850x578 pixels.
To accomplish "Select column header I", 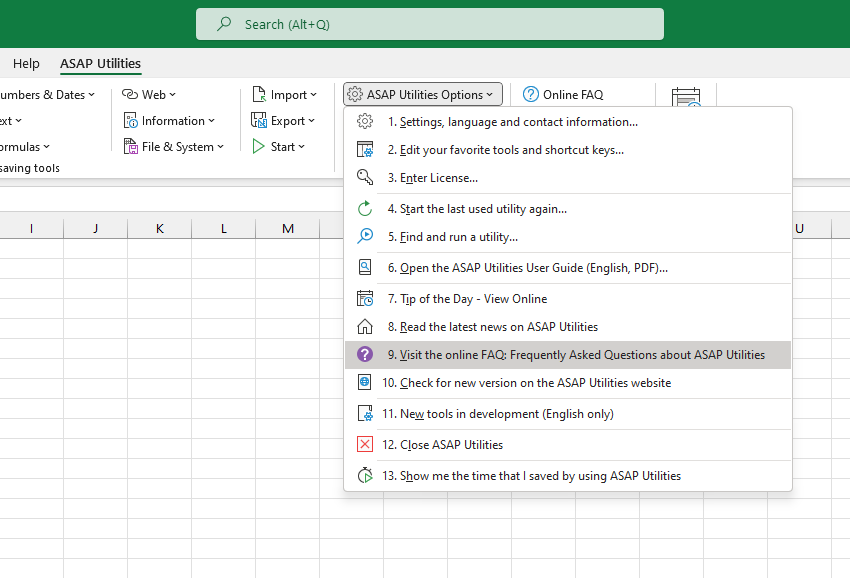I will (x=31, y=228).
